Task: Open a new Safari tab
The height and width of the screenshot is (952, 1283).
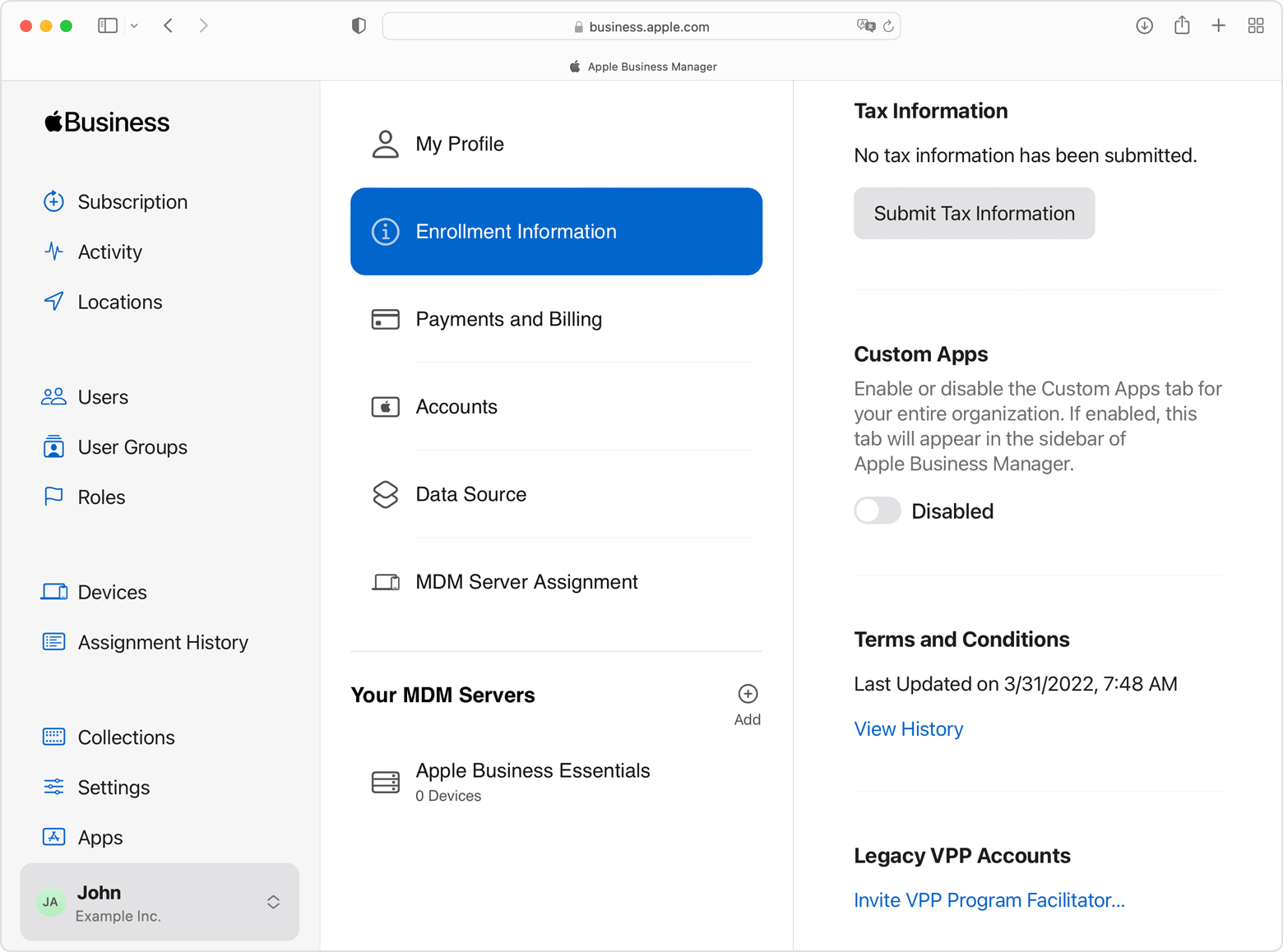Action: 1219,26
